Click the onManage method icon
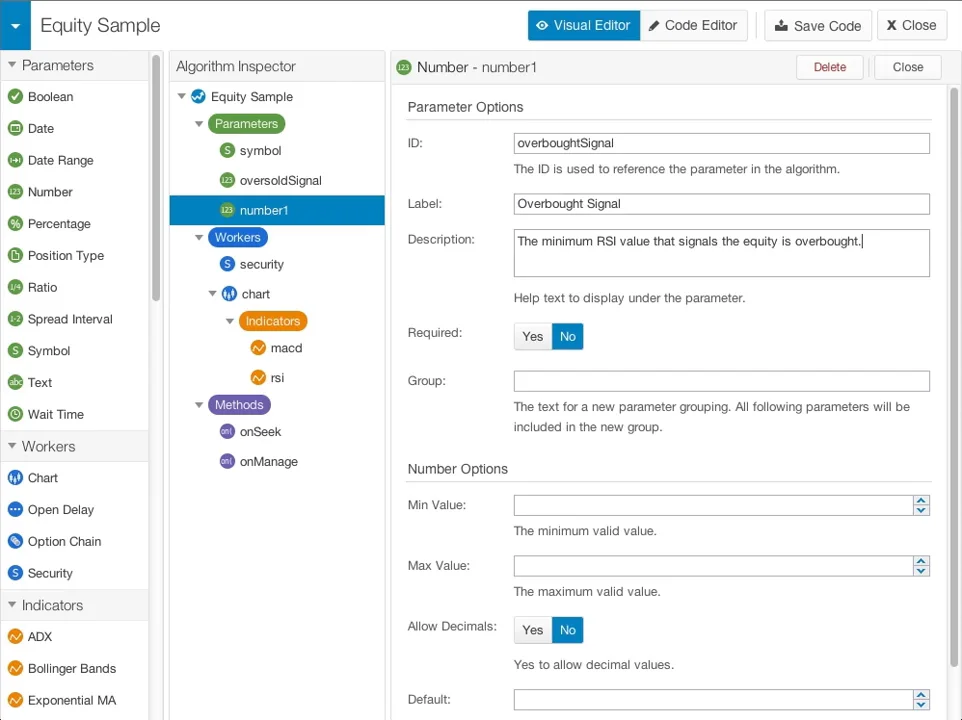The image size is (962, 720). pos(227,461)
